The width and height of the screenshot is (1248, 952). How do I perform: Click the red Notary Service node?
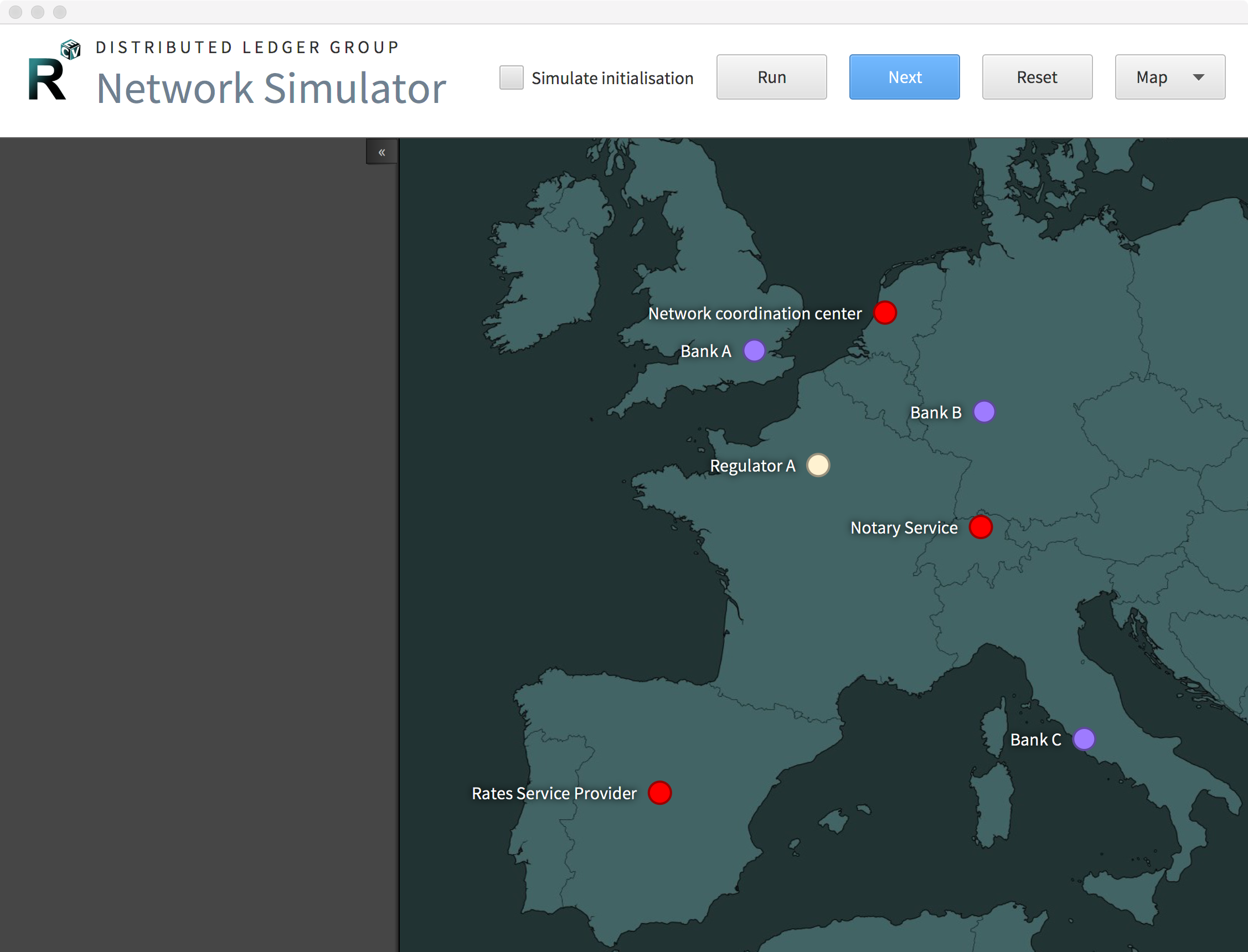click(981, 527)
